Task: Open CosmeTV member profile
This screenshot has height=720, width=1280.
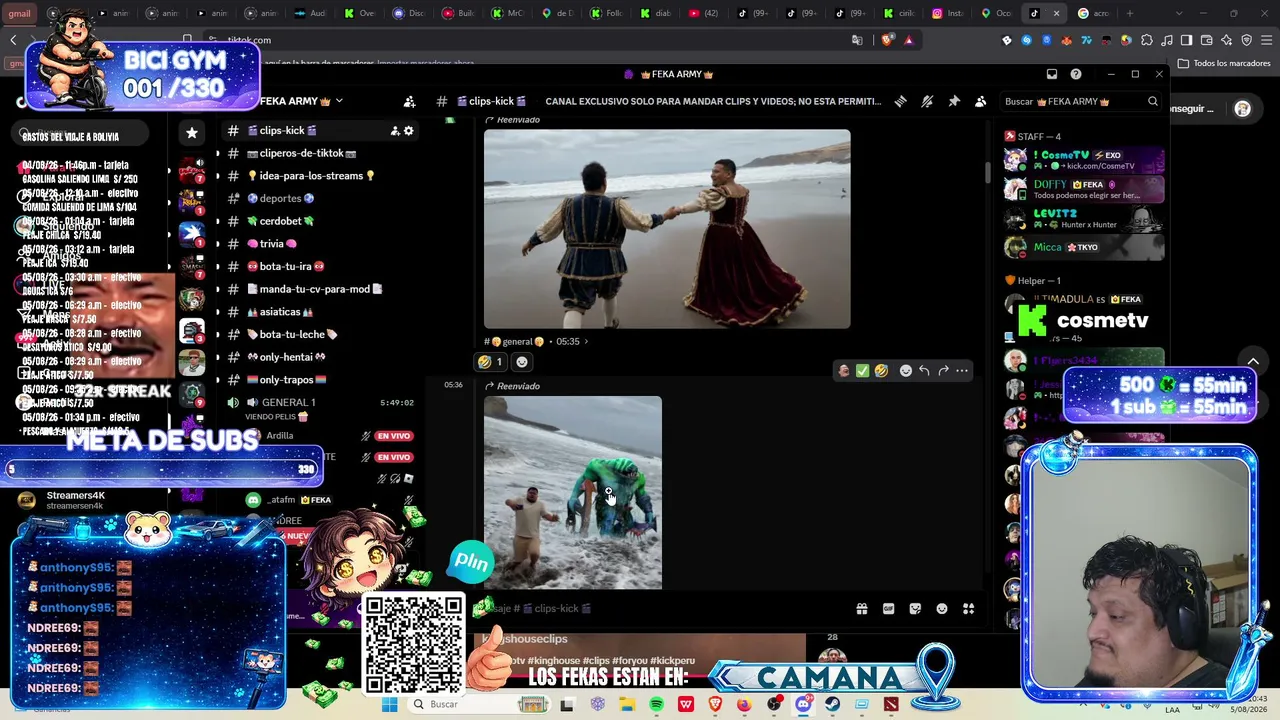Action: coord(1084,160)
